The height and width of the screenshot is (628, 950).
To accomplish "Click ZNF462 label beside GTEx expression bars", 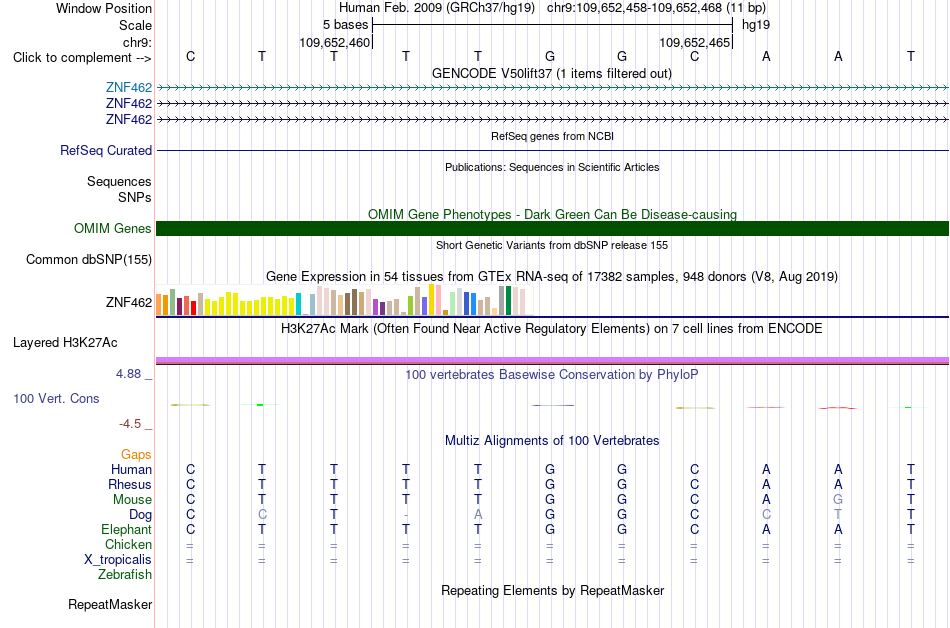I will pos(128,302).
